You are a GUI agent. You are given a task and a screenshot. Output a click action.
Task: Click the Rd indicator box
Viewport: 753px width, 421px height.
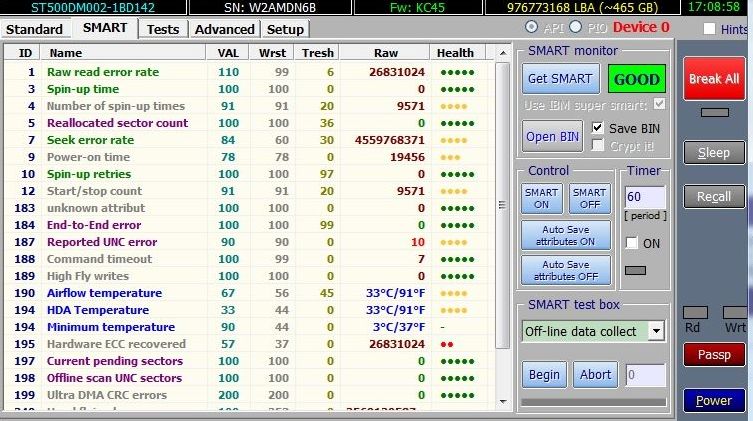tap(695, 313)
